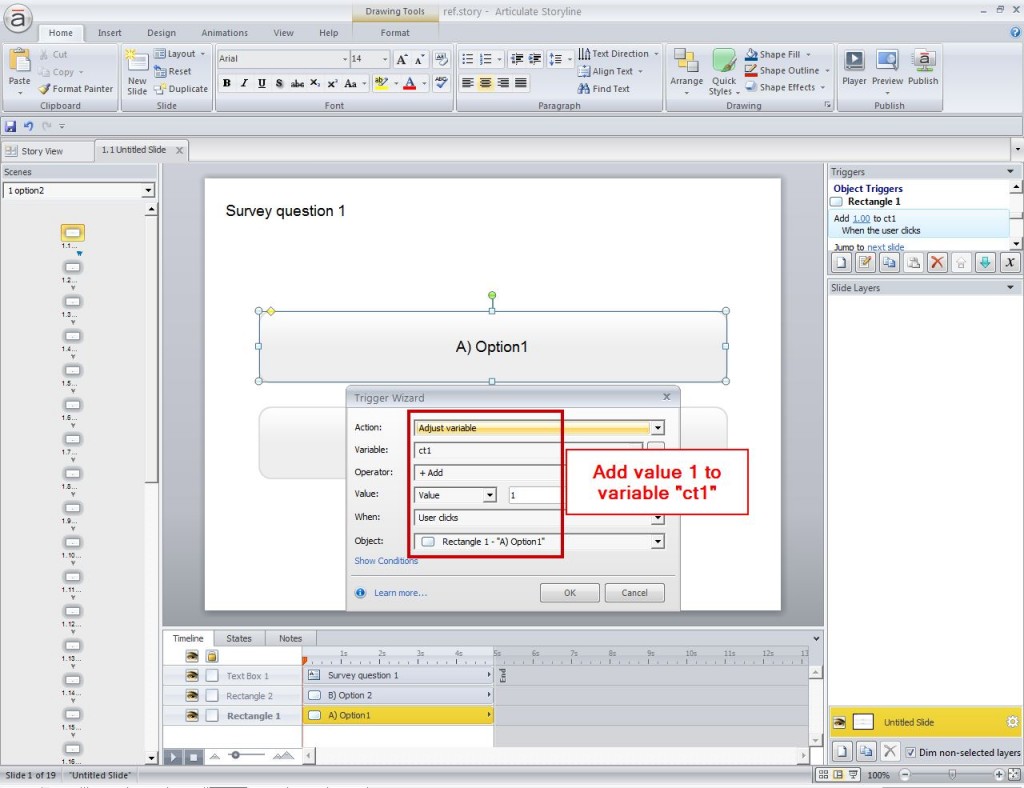Open the Animations ribbon tab
Screen dimensions: 1024x788
tap(224, 33)
